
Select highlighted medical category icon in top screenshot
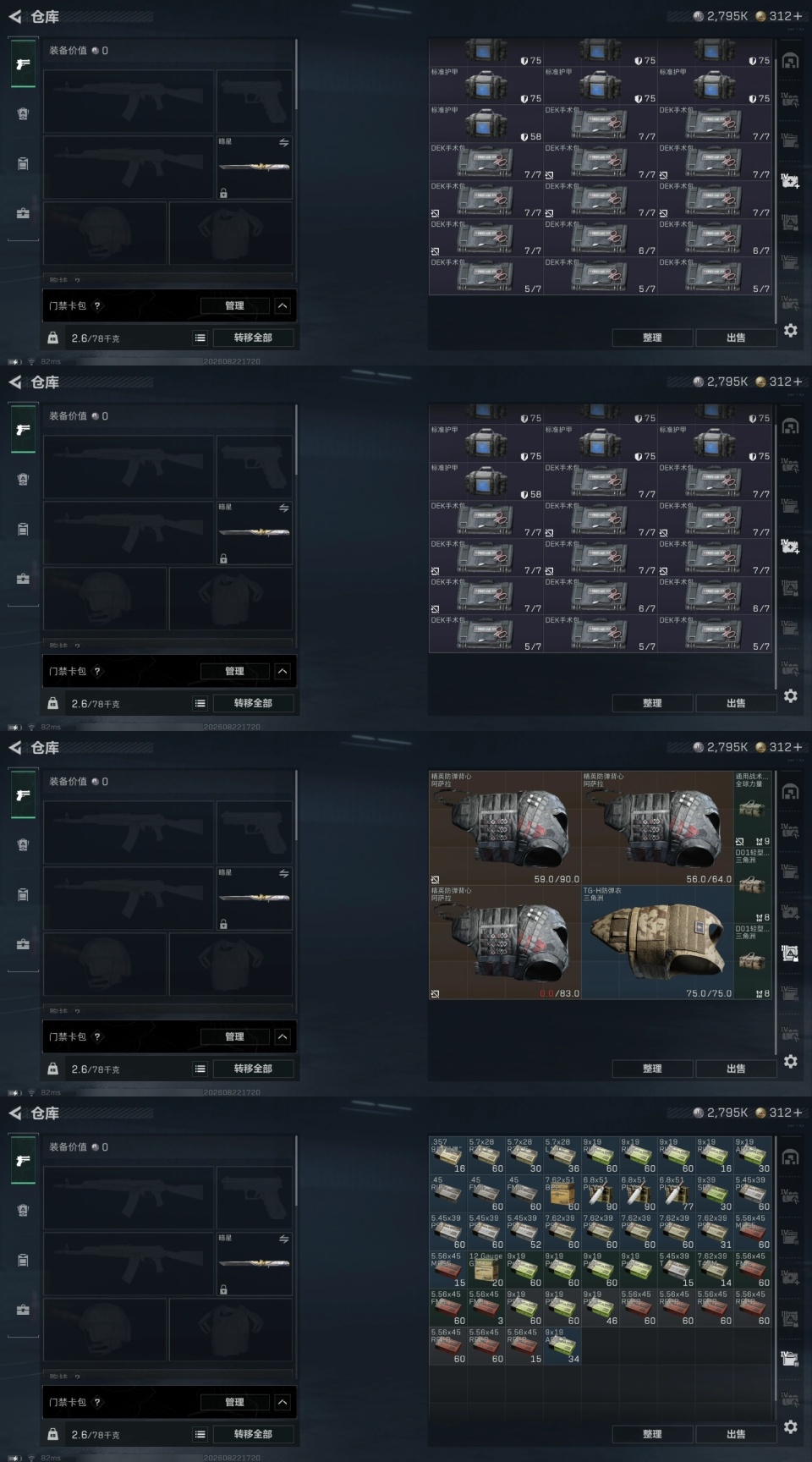pos(790,180)
